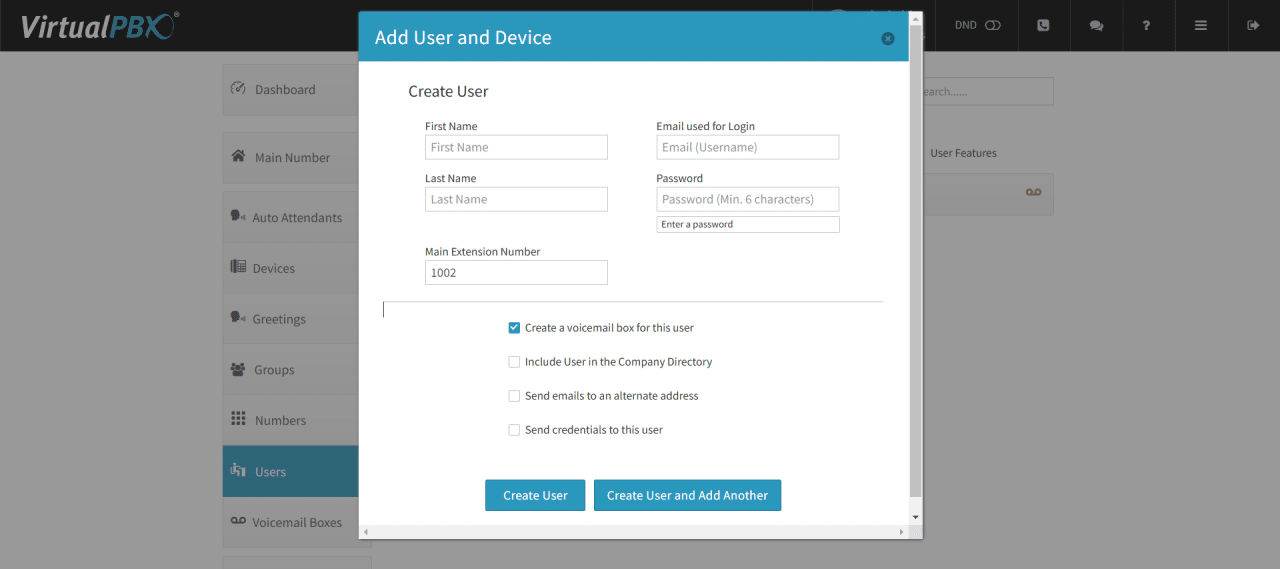Open the chat messages icon
This screenshot has height=569, width=1280.
(1096, 26)
